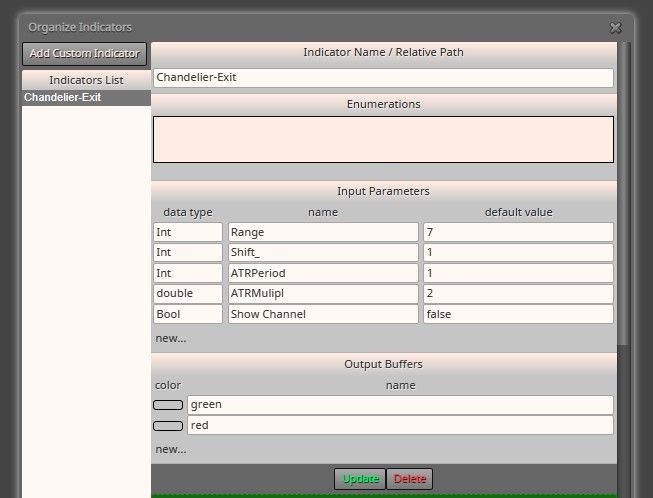This screenshot has width=653, height=498.
Task: Edit the Indicator Name field containing Chandelier-Exit
Action: click(x=383, y=77)
